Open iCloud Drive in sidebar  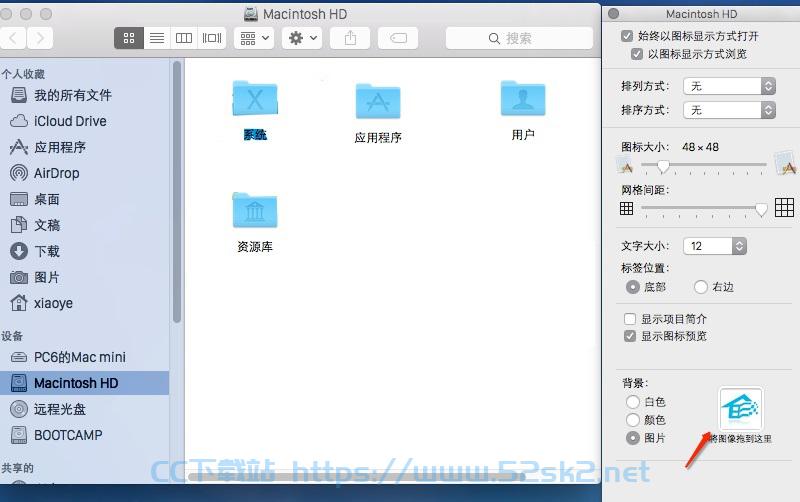pyautogui.click(x=84, y=121)
